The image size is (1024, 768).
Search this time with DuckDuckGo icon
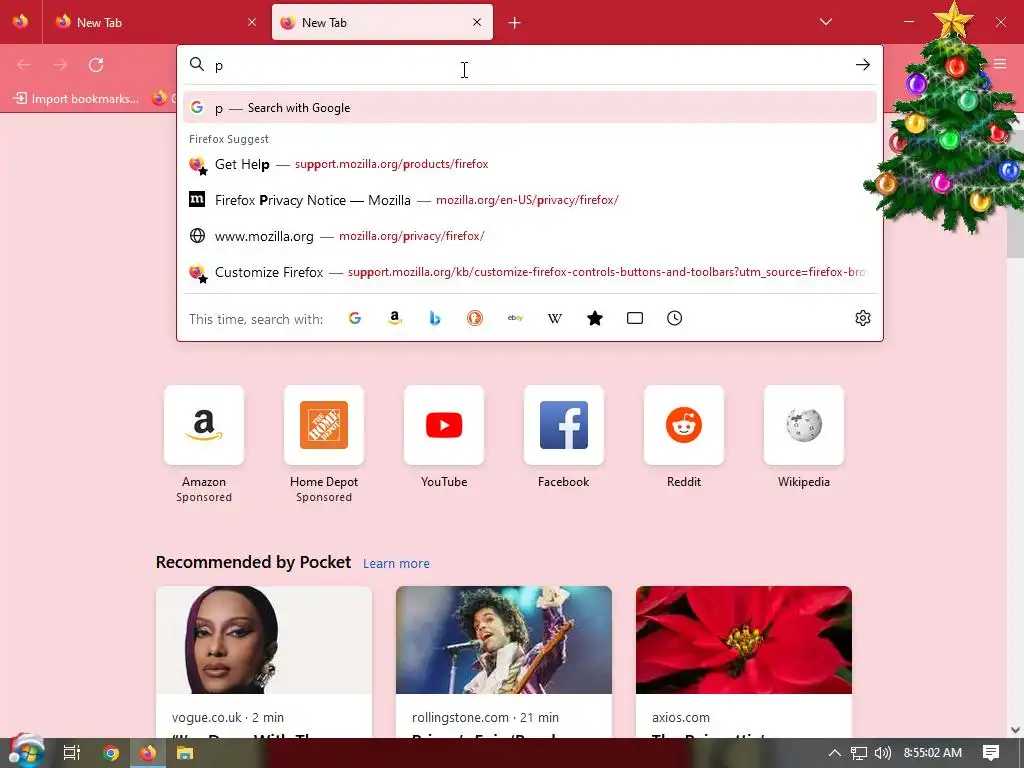pyautogui.click(x=475, y=318)
